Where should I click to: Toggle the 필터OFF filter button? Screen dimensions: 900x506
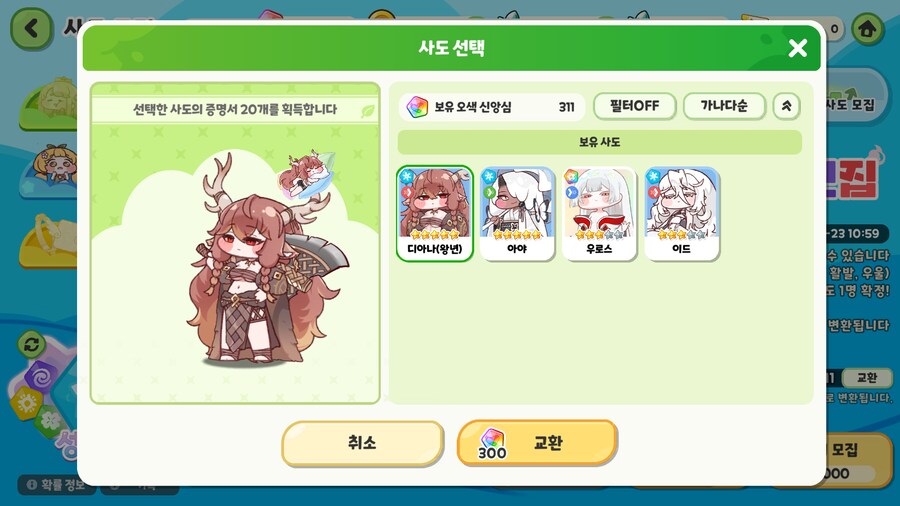[634, 106]
